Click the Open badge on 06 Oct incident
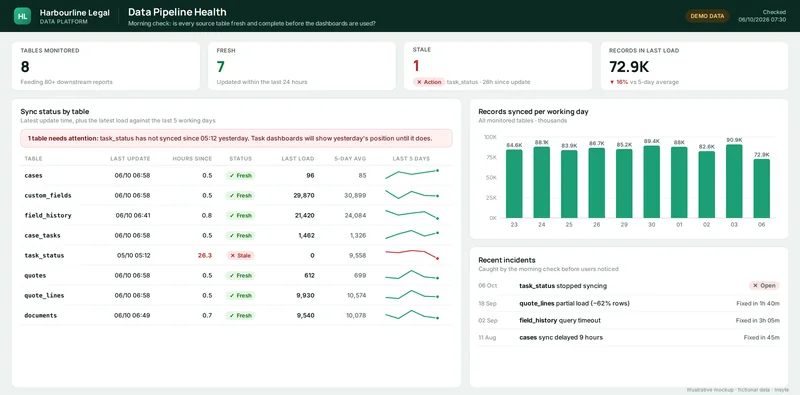This screenshot has width=800, height=395. click(x=764, y=286)
